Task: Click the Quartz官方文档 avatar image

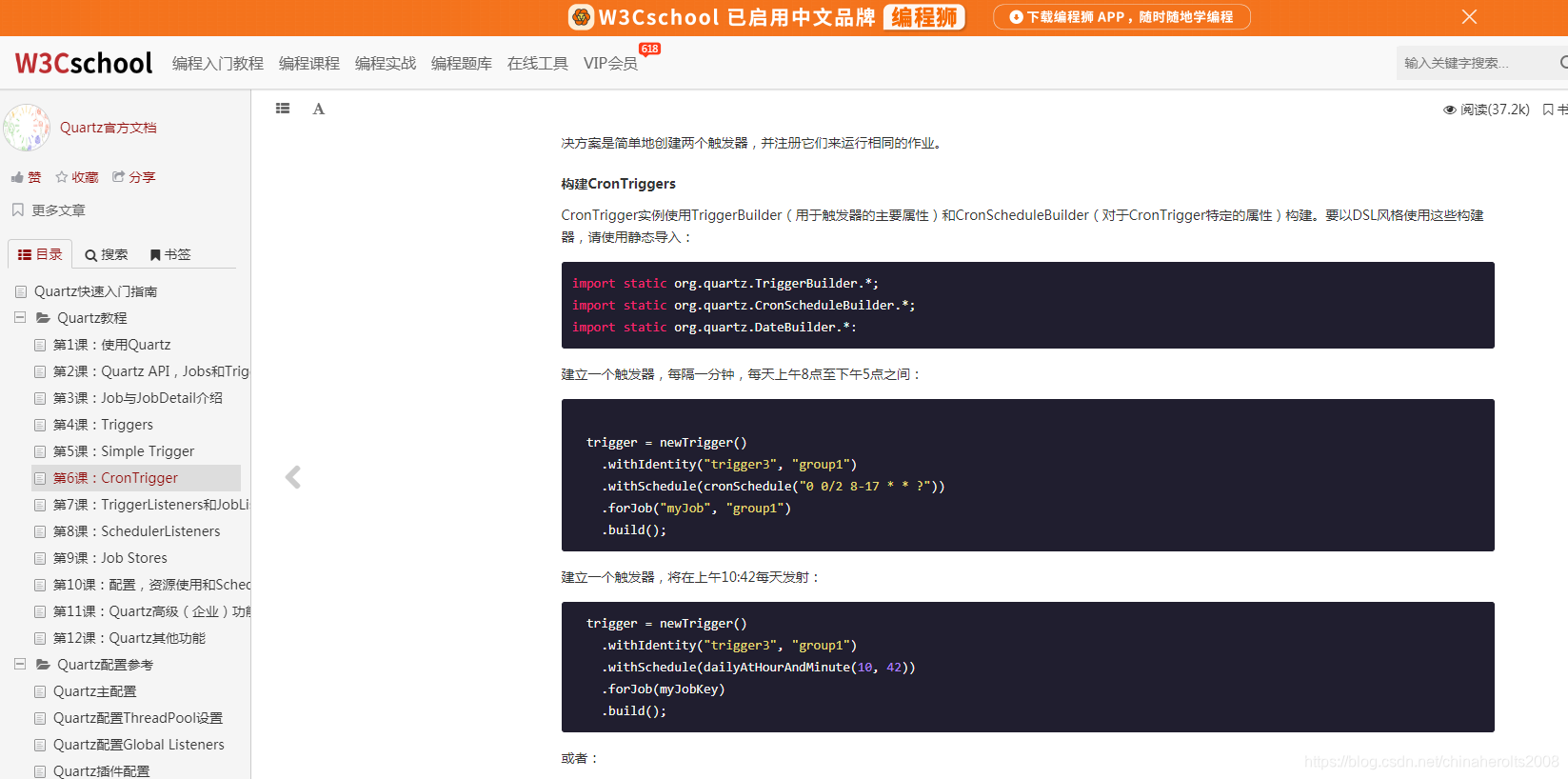Action: point(27,128)
